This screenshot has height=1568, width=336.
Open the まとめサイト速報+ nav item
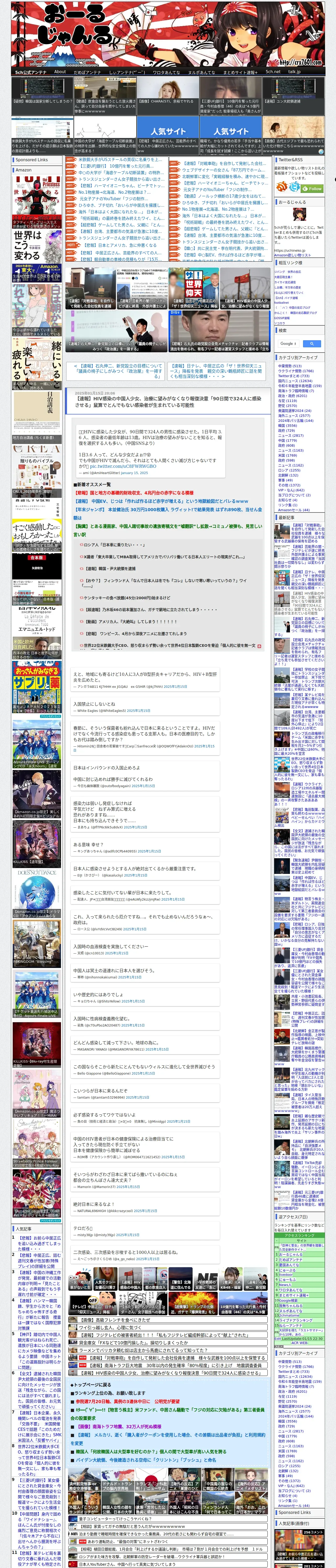coord(240,72)
